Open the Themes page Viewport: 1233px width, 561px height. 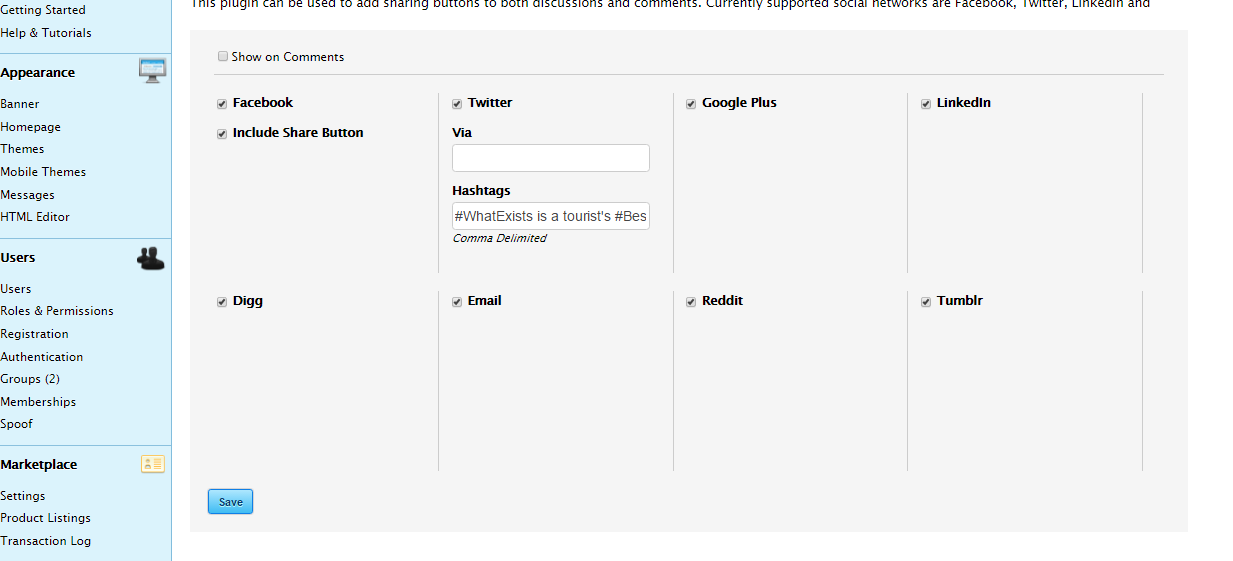(x=22, y=149)
